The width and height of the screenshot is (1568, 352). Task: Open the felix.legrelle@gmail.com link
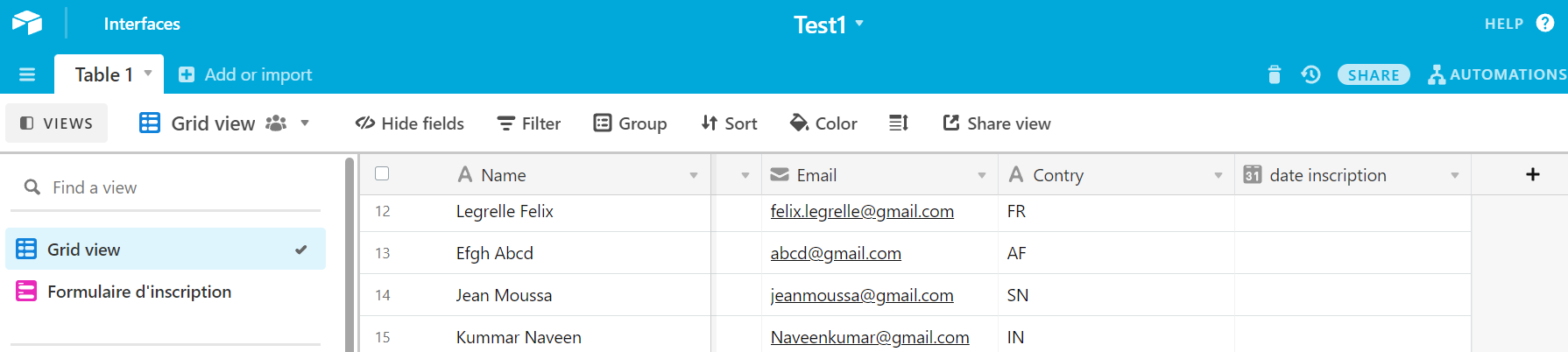862,211
